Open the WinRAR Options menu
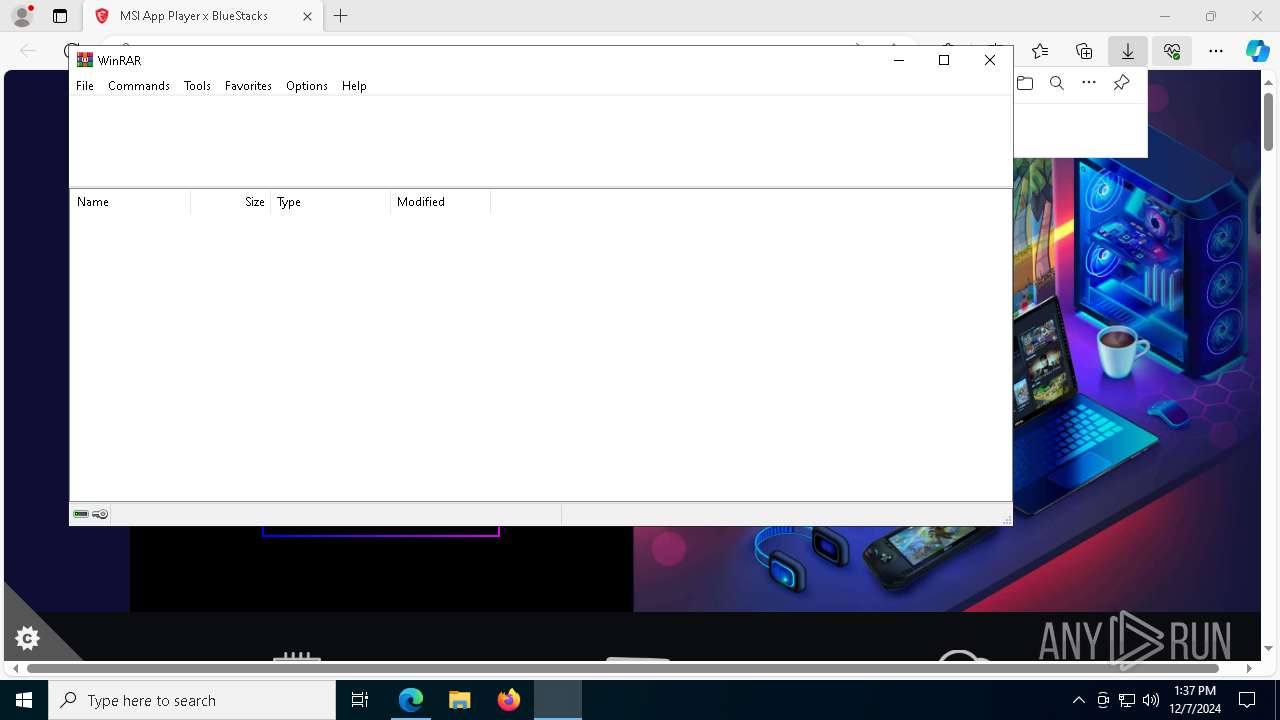Viewport: 1280px width, 720px height. coord(307,86)
